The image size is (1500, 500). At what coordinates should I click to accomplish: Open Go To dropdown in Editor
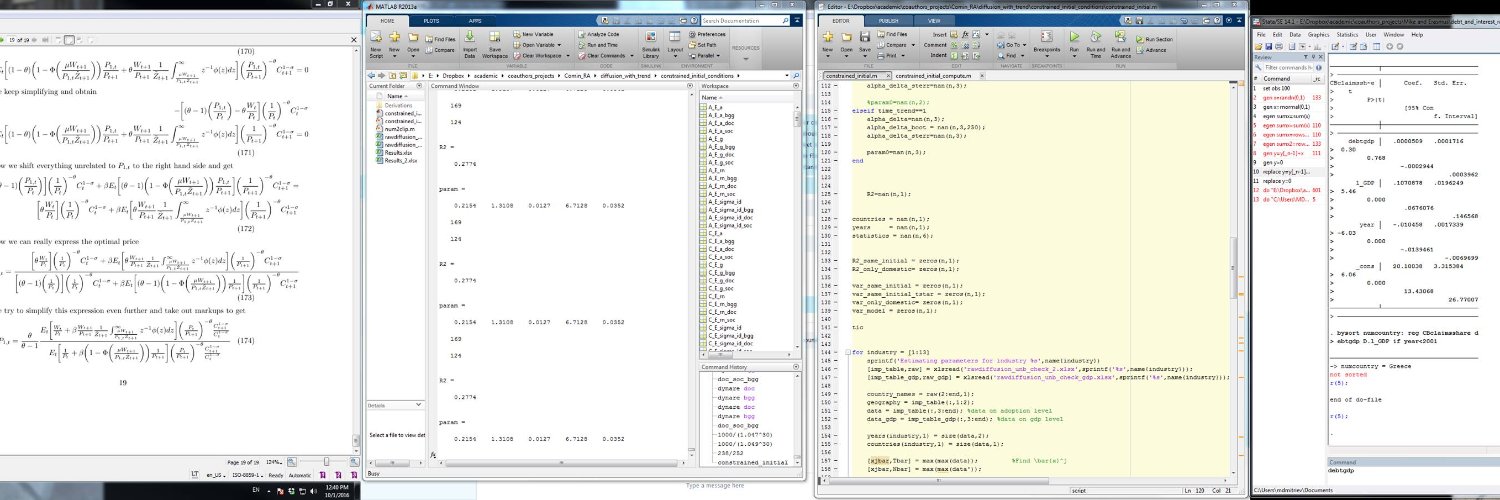tap(1013, 44)
